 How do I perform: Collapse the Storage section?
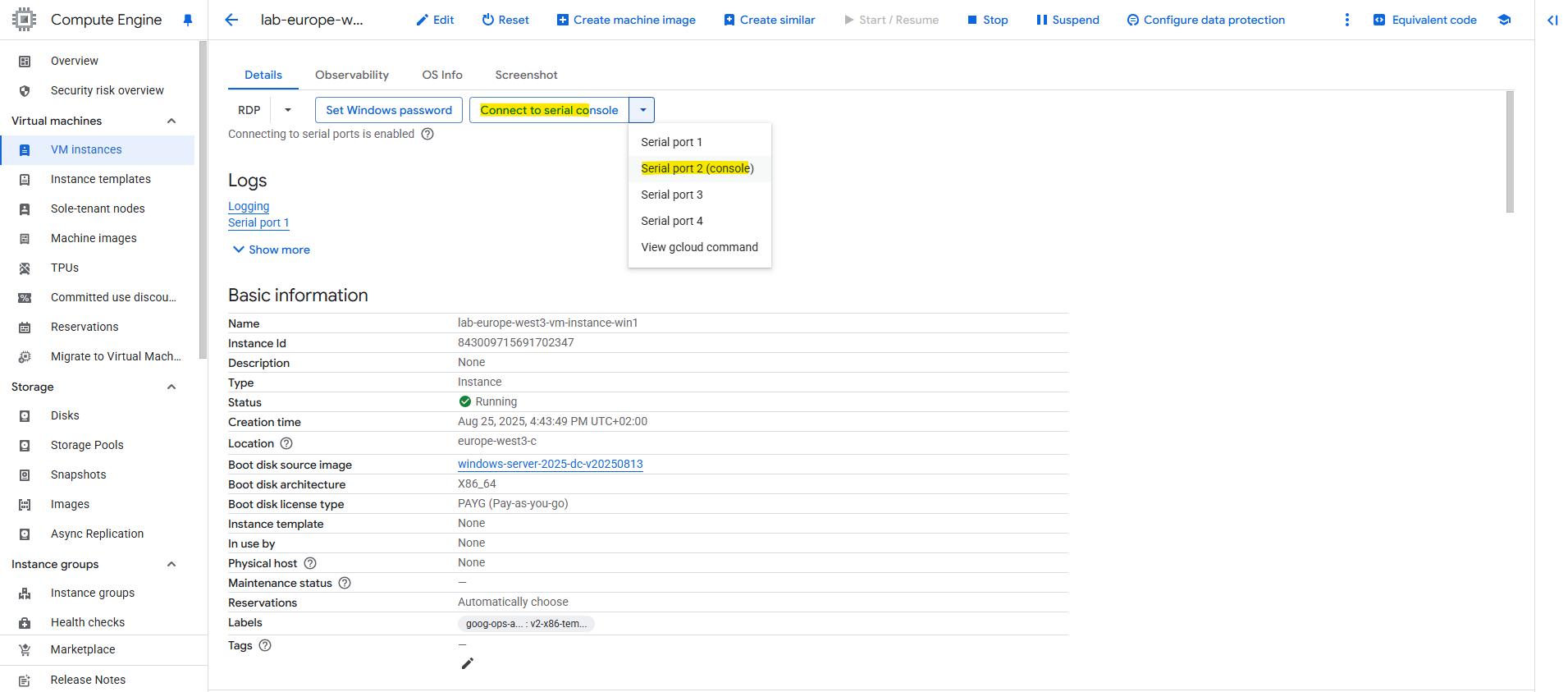coord(171,387)
